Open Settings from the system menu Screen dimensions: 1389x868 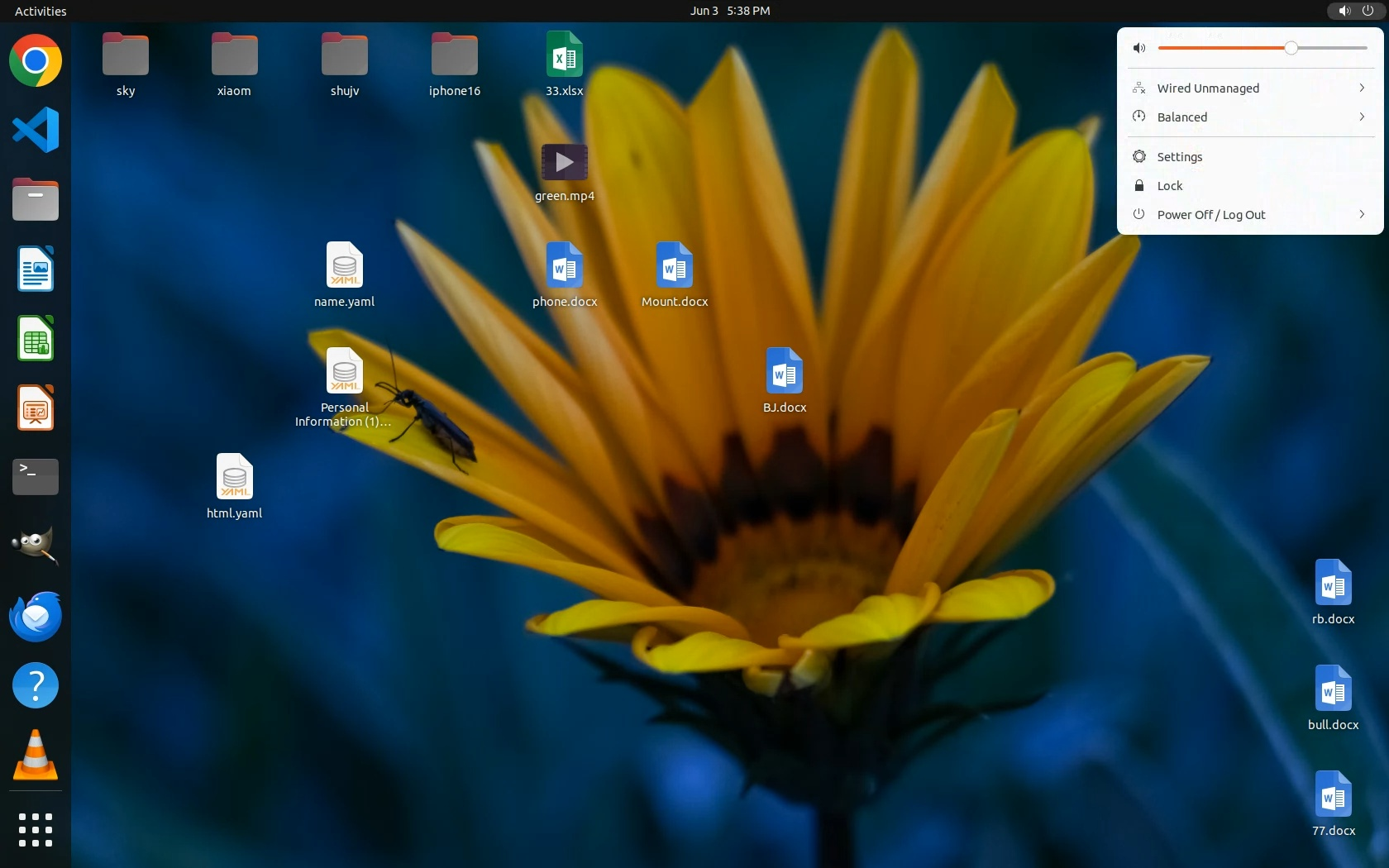tap(1179, 157)
